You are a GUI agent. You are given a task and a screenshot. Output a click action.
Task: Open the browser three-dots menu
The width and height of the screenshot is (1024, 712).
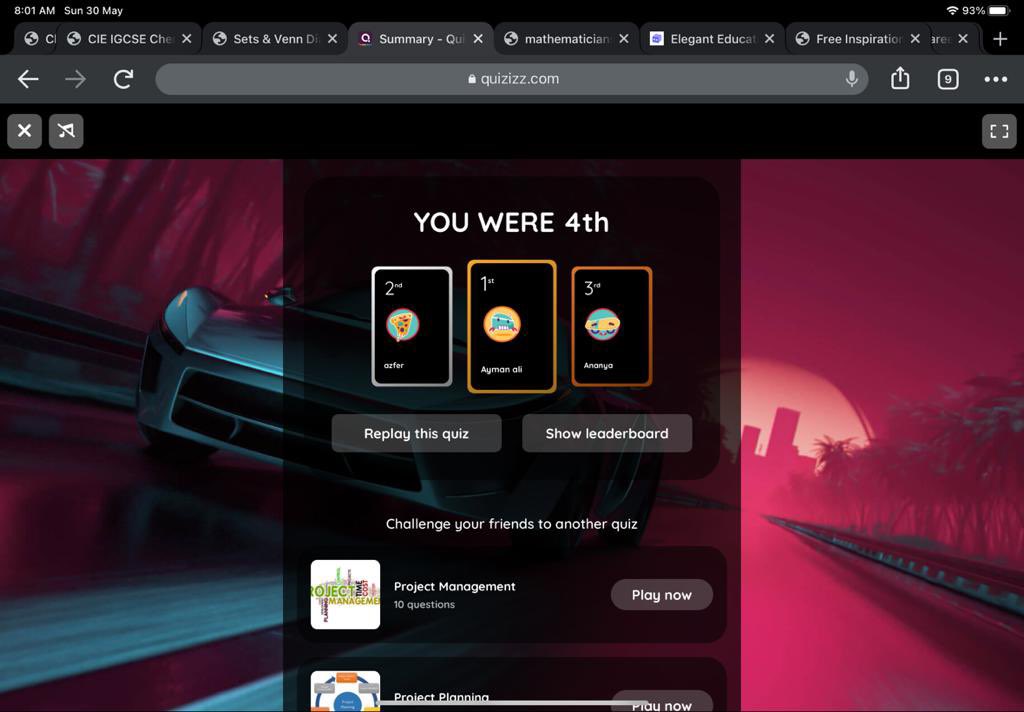[x=995, y=79]
